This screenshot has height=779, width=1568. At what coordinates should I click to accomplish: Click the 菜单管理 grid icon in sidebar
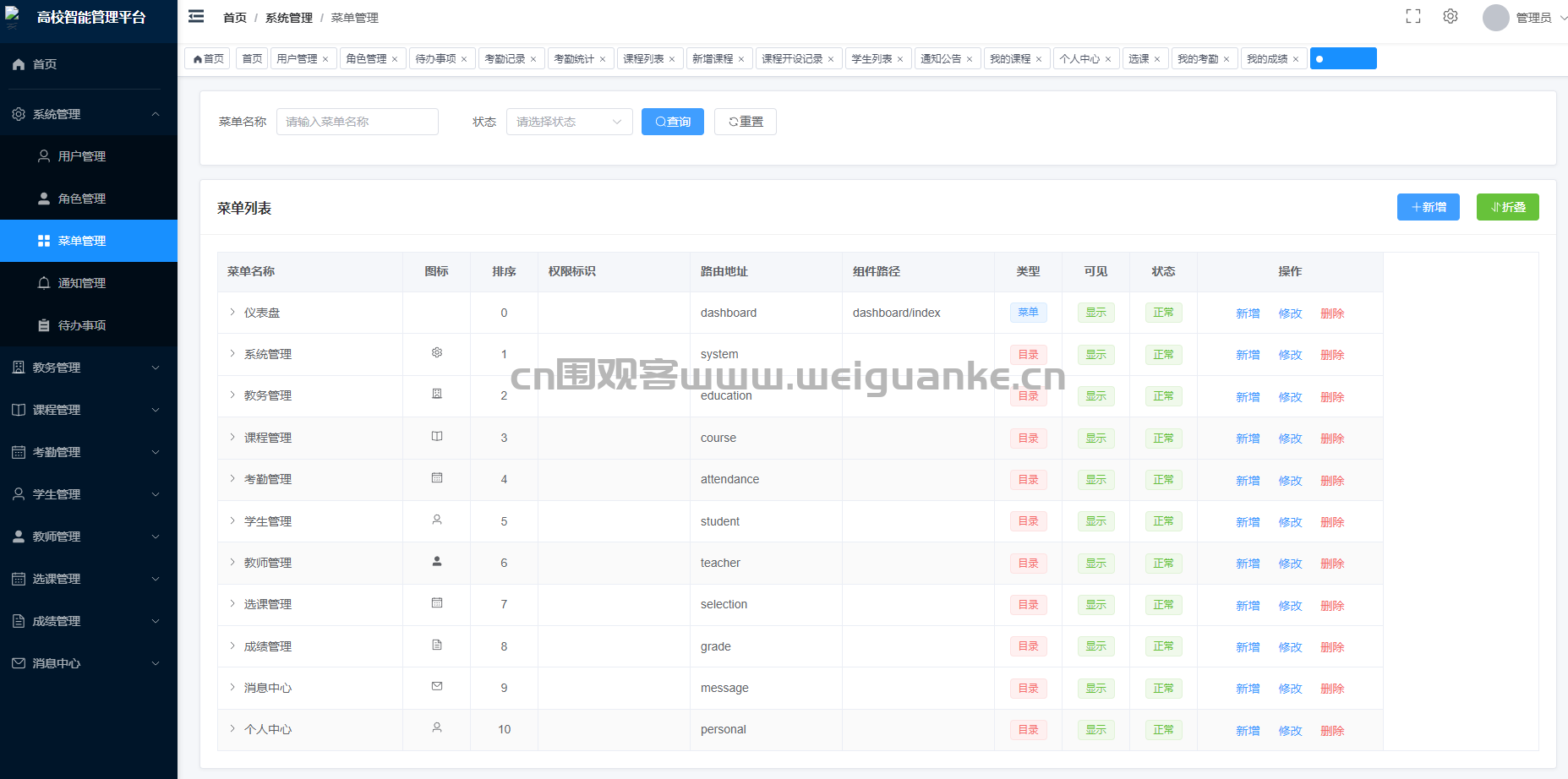point(44,240)
